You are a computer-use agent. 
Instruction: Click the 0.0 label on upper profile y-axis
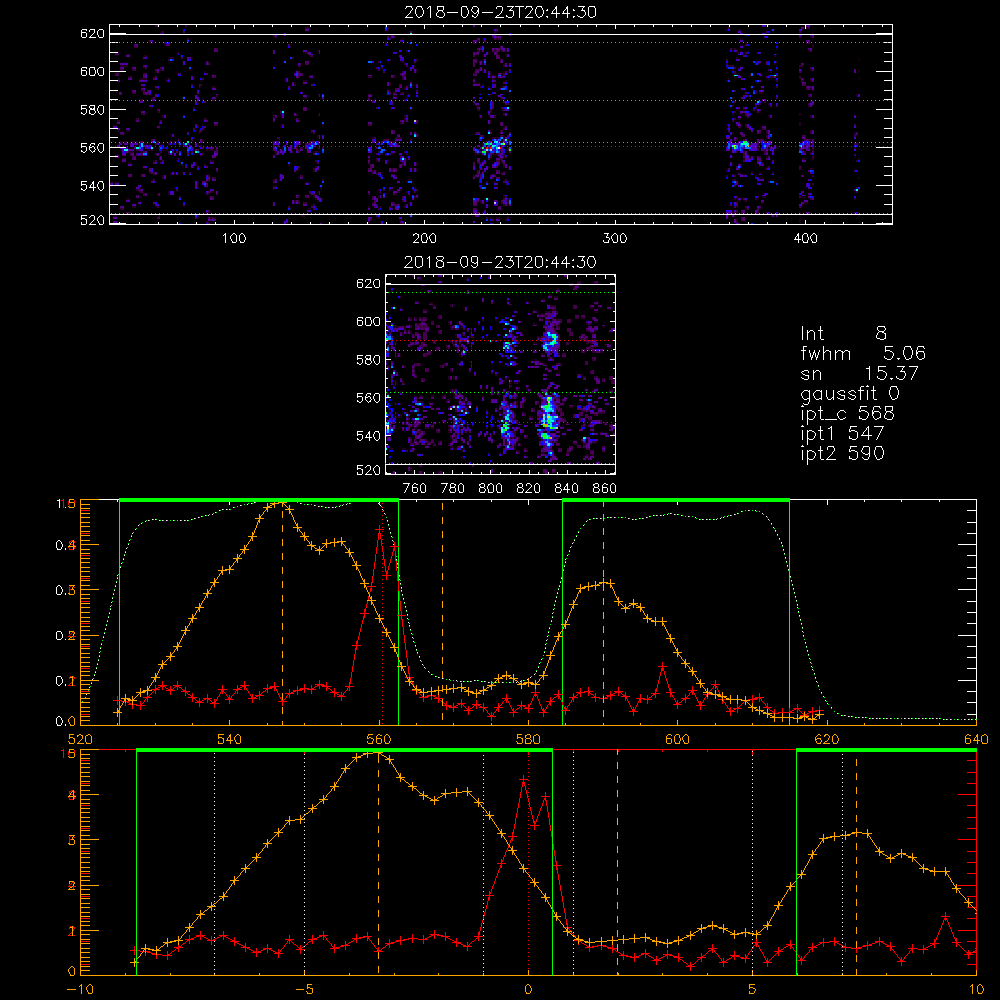point(66,722)
